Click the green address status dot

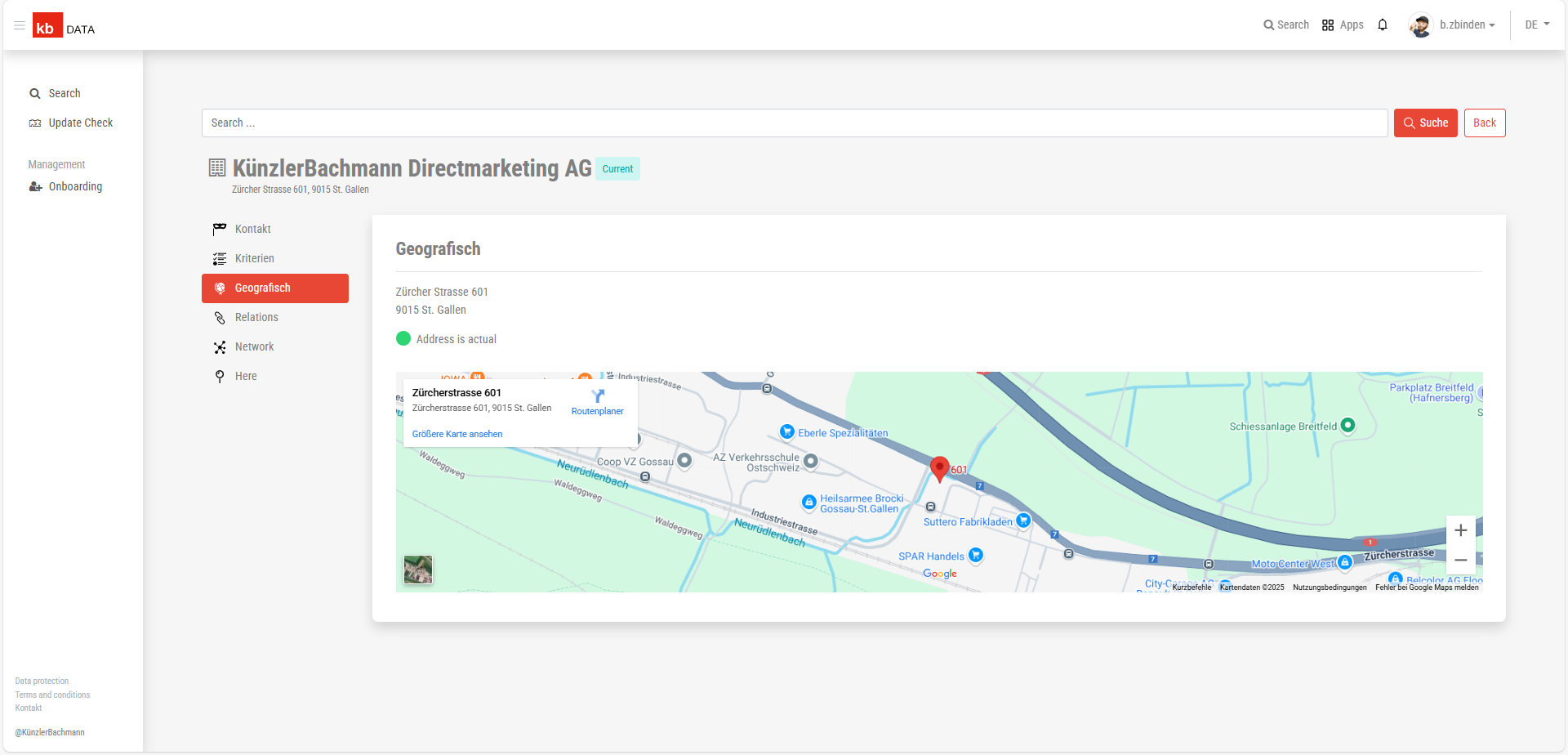point(403,338)
